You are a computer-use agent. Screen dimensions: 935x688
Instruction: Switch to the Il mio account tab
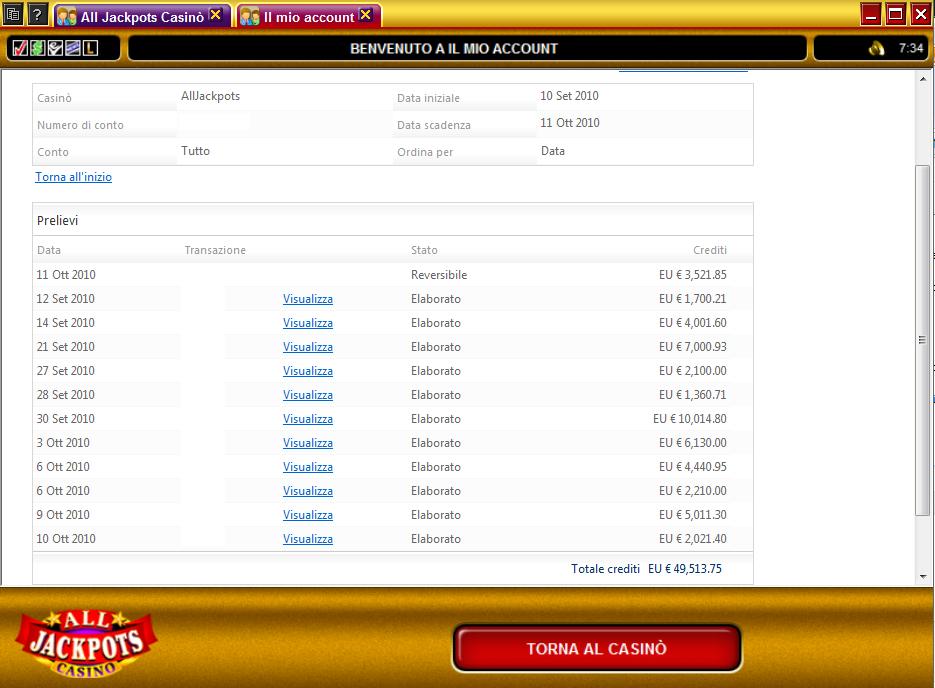click(308, 17)
